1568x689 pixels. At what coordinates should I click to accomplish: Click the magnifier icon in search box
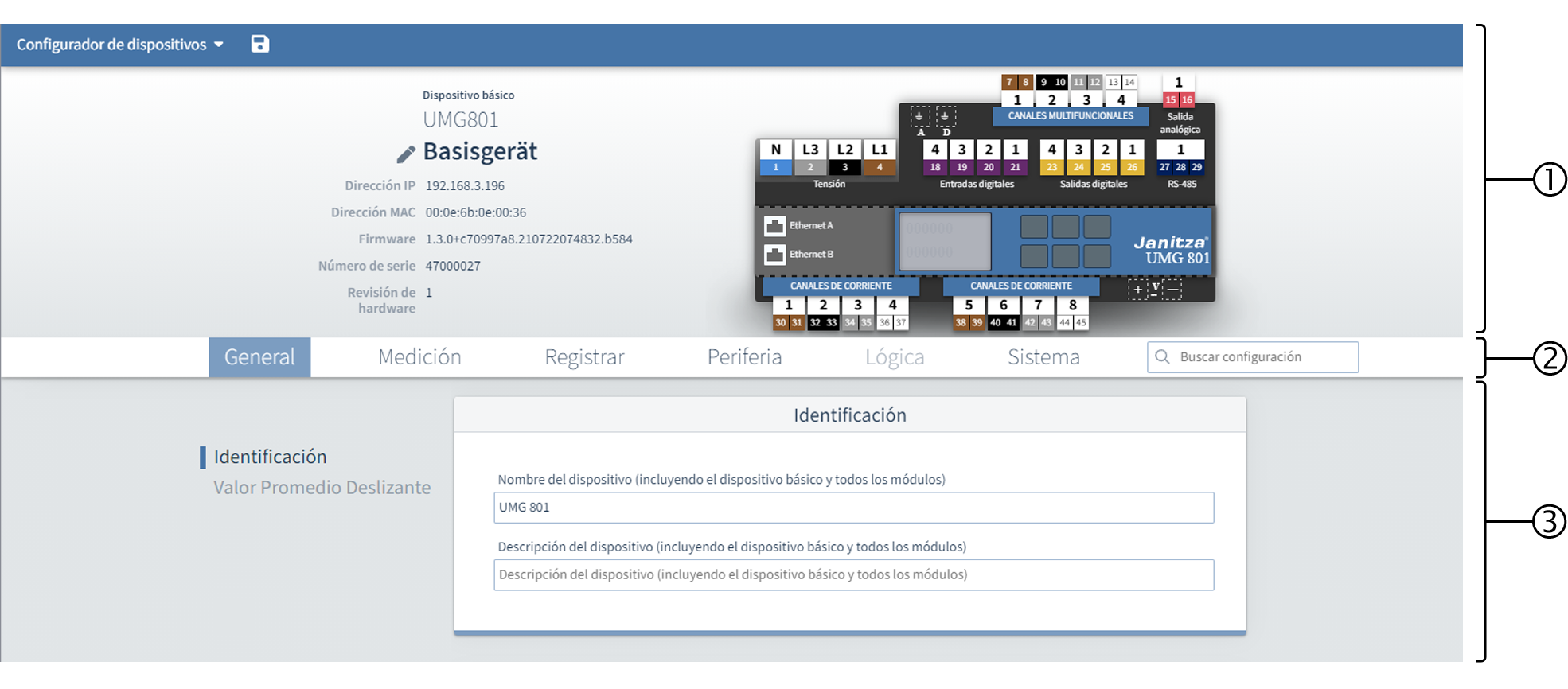(1162, 356)
